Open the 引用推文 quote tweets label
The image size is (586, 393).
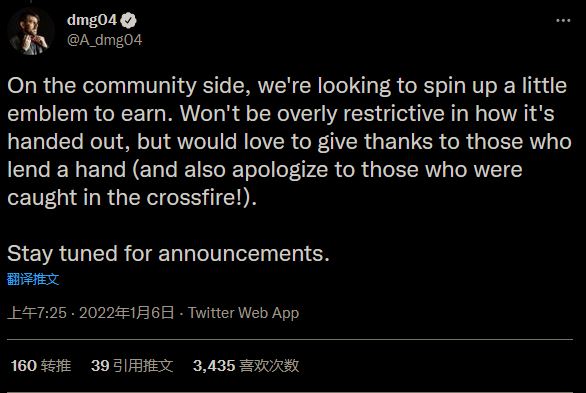(143, 365)
